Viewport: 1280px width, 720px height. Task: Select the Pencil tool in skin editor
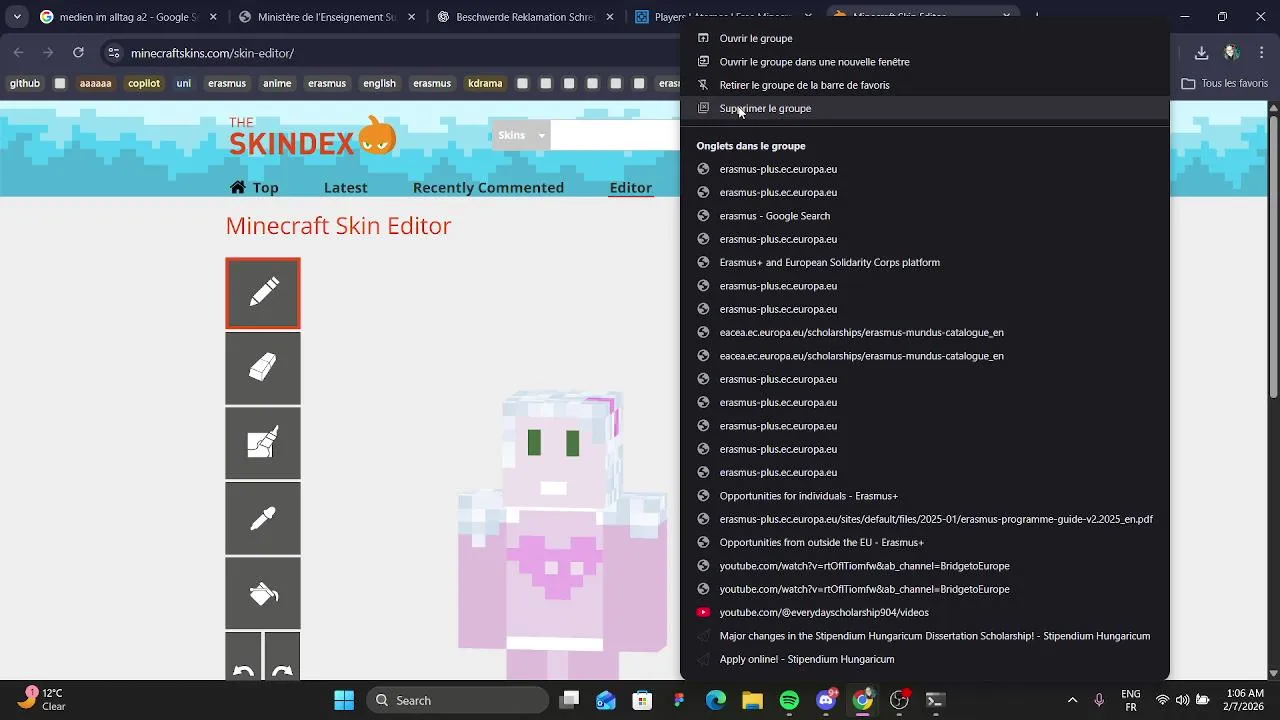pos(263,293)
